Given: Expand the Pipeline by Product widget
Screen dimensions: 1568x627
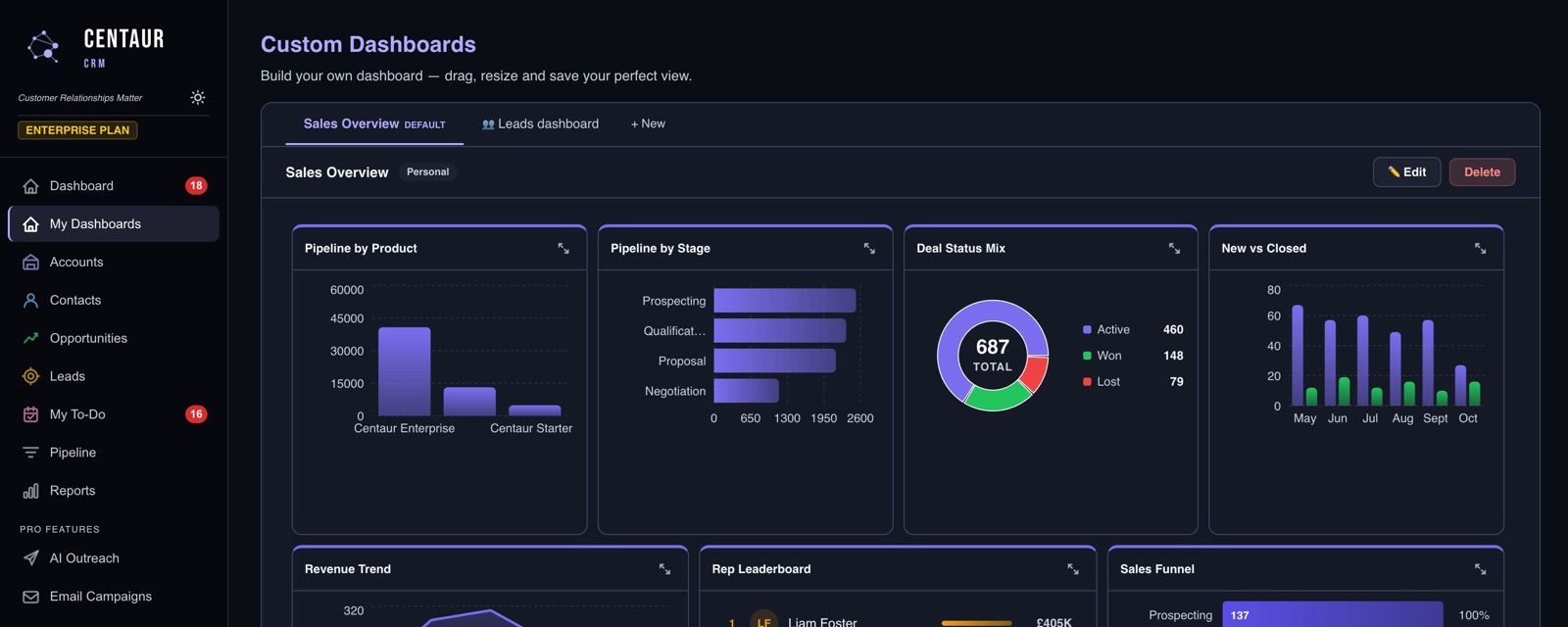Looking at the screenshot, I should tap(563, 249).
